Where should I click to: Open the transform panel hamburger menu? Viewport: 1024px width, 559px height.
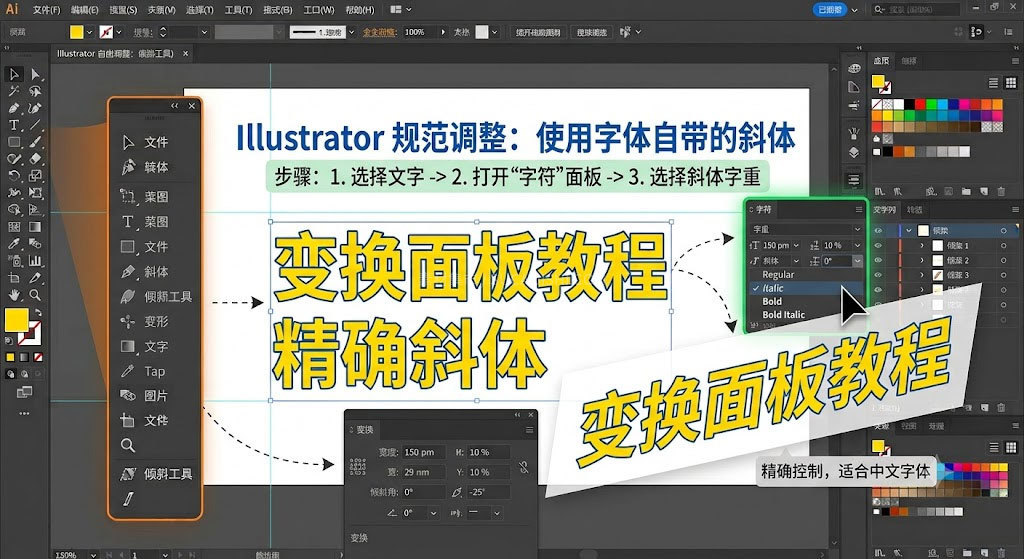click(530, 430)
